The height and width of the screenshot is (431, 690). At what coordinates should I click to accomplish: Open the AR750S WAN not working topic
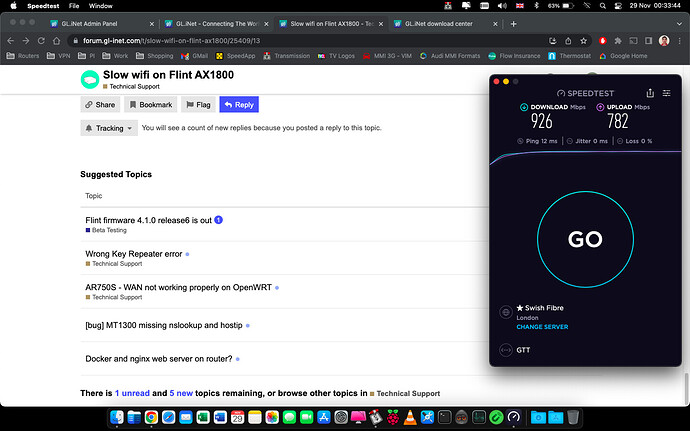pos(178,287)
